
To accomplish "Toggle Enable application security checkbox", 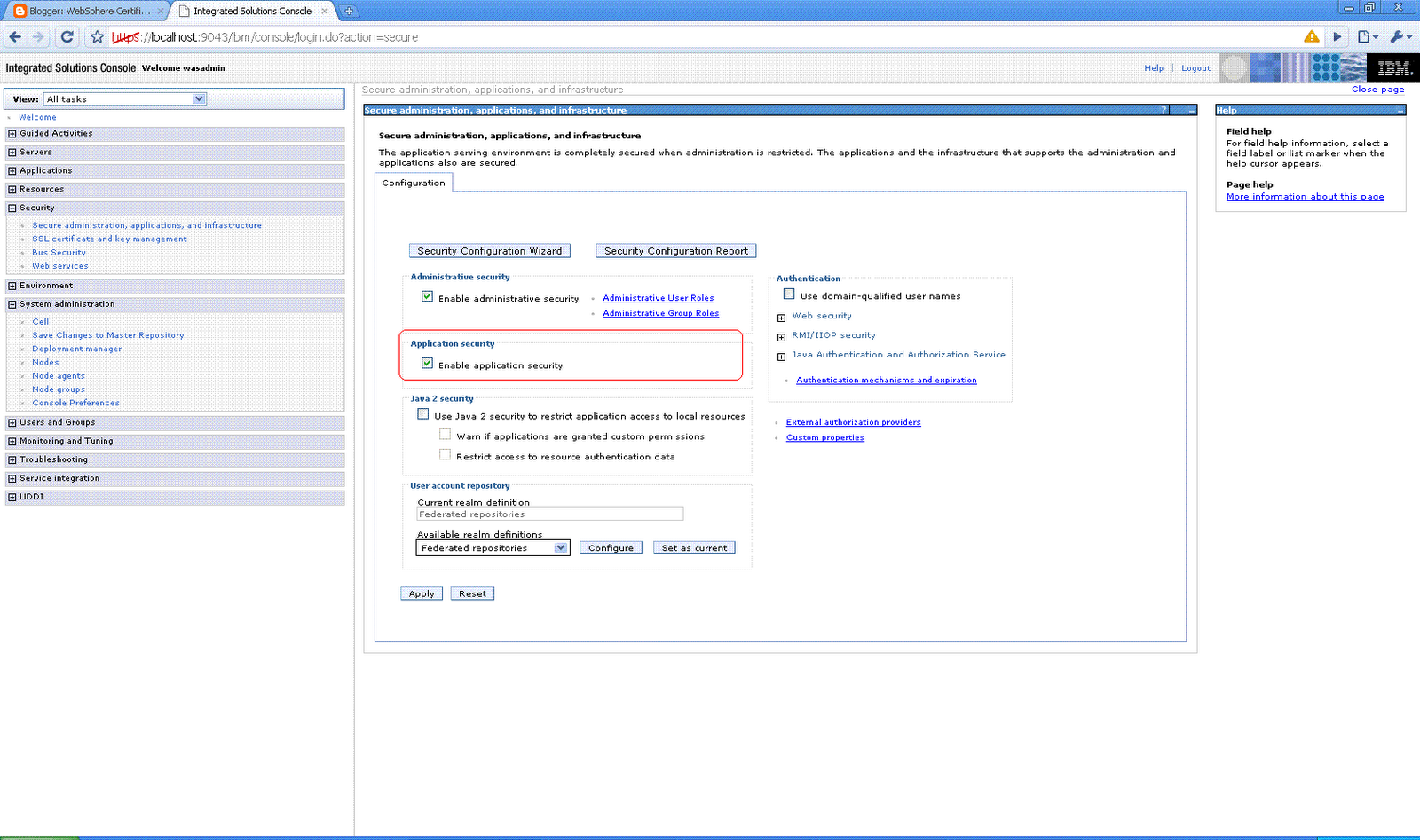I will click(428, 364).
